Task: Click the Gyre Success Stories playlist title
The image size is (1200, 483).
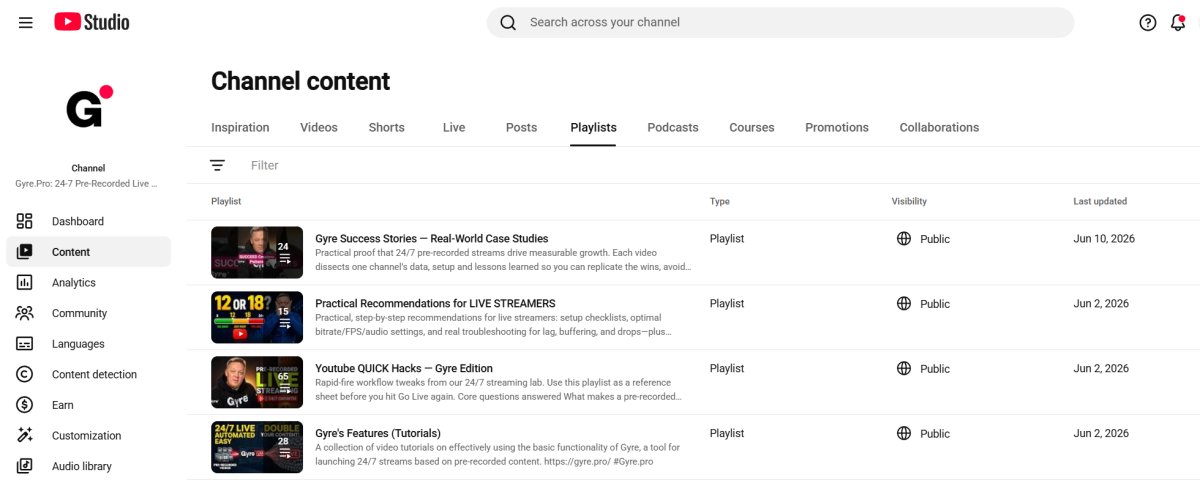Action: coord(432,239)
